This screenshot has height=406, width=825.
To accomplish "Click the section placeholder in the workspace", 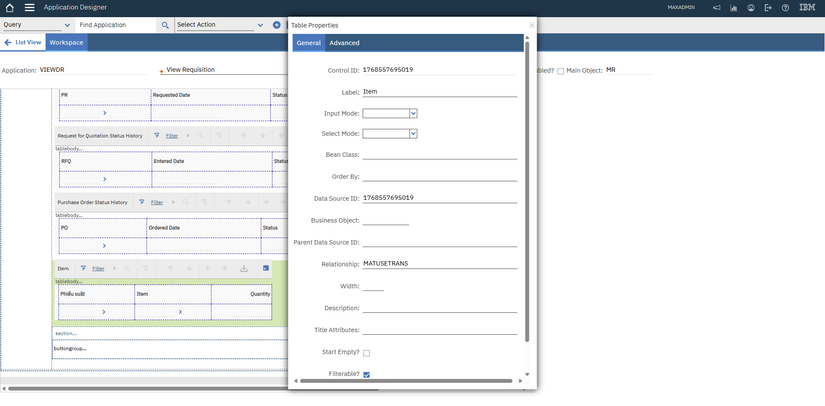I will point(66,333).
